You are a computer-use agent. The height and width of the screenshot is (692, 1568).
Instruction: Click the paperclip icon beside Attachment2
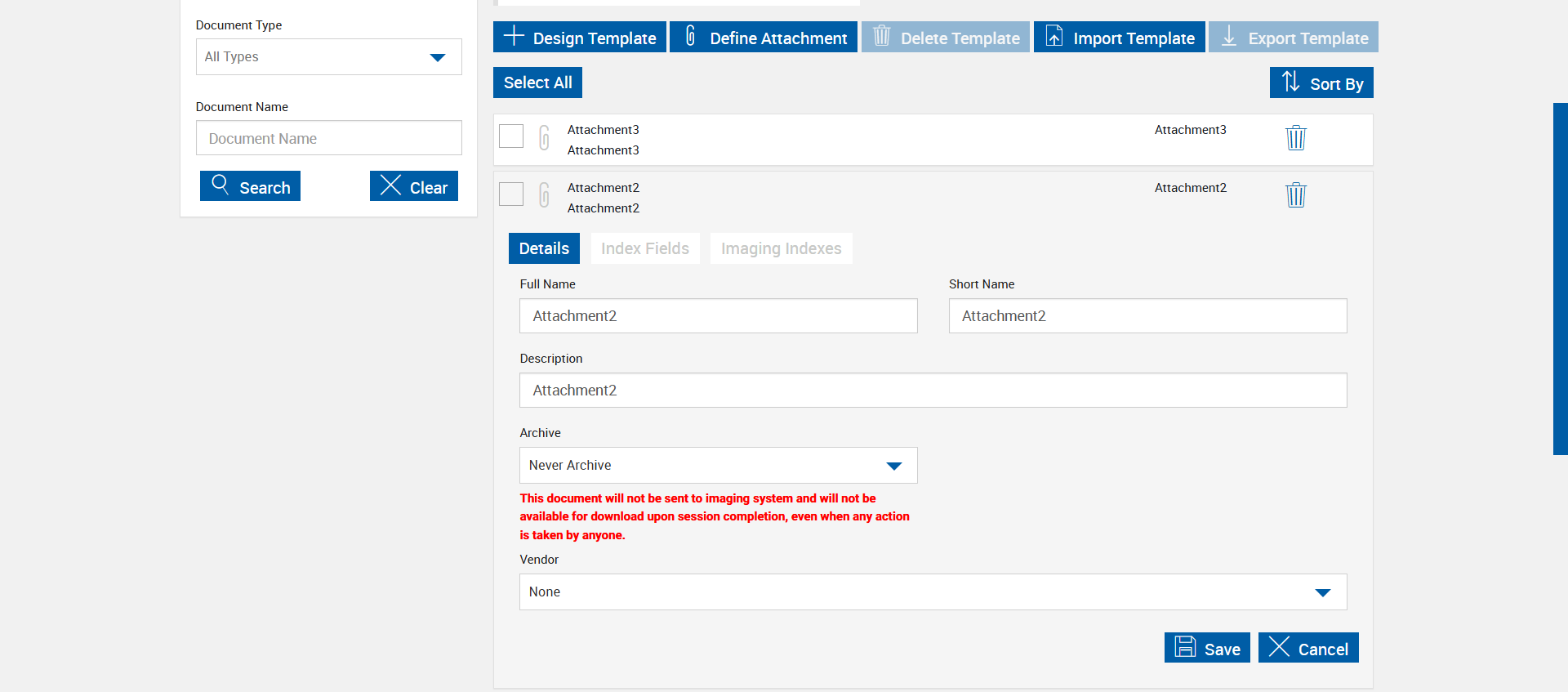pos(544,195)
